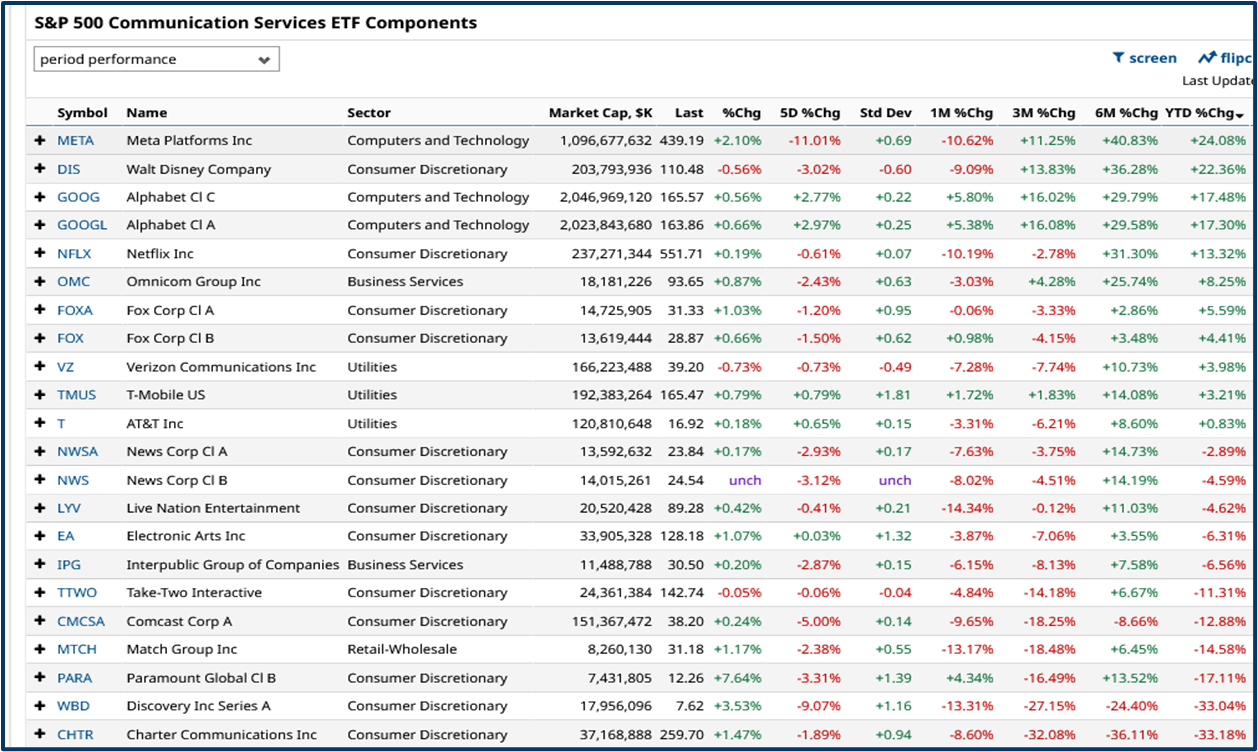Image resolution: width=1258 pixels, height=752 pixels.
Task: Open the MTCH ticker link
Action: [77, 649]
